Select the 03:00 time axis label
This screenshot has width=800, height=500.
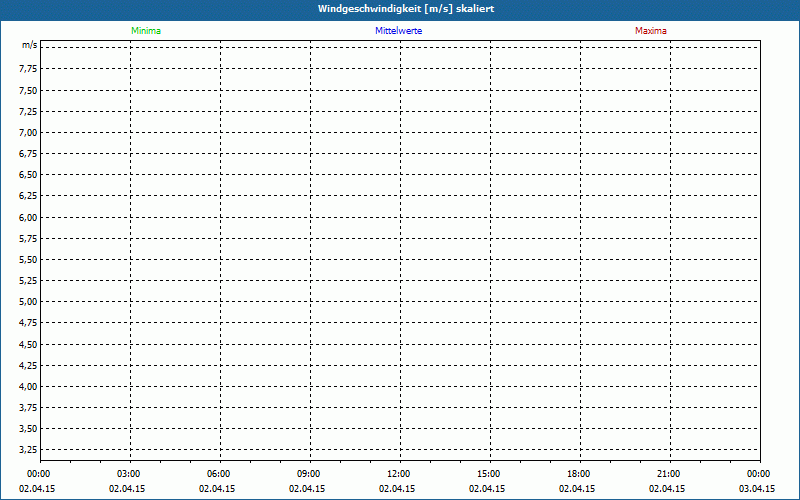pyautogui.click(x=129, y=474)
